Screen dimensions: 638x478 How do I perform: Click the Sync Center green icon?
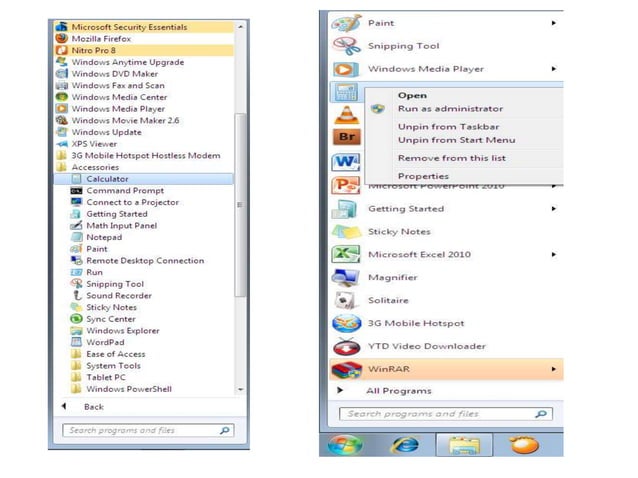76,319
